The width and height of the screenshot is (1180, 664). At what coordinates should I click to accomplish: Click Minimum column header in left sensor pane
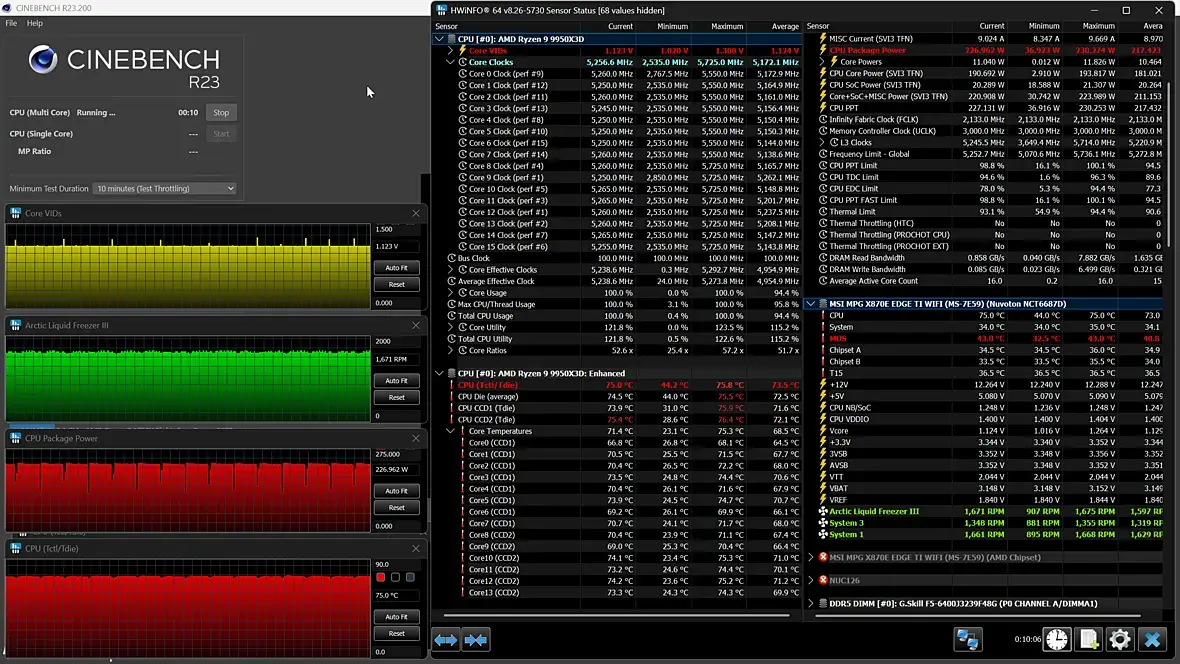pyautogui.click(x=672, y=26)
